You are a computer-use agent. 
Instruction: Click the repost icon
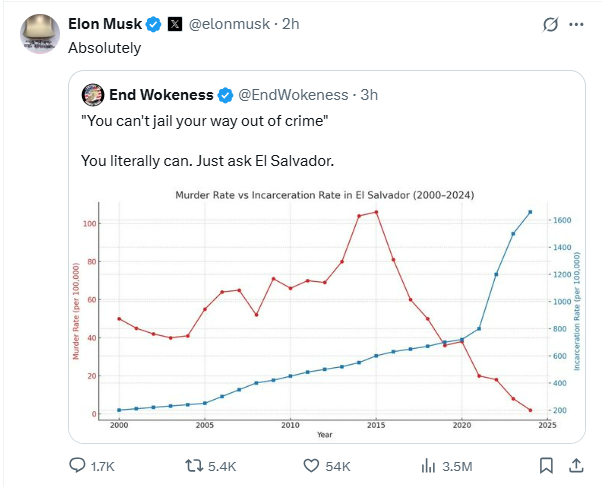coord(195,465)
